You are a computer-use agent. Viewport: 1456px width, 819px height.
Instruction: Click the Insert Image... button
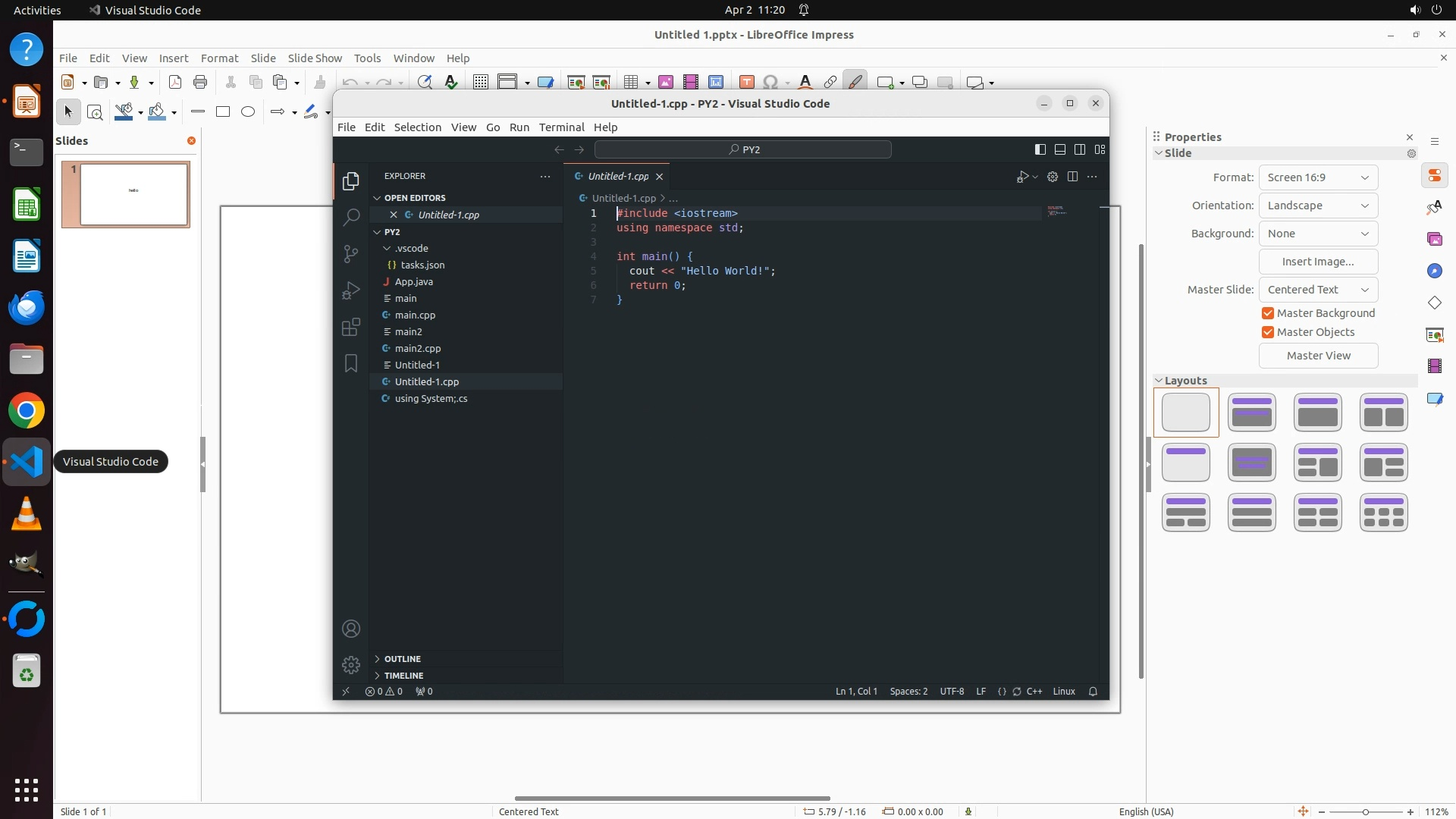[1318, 262]
